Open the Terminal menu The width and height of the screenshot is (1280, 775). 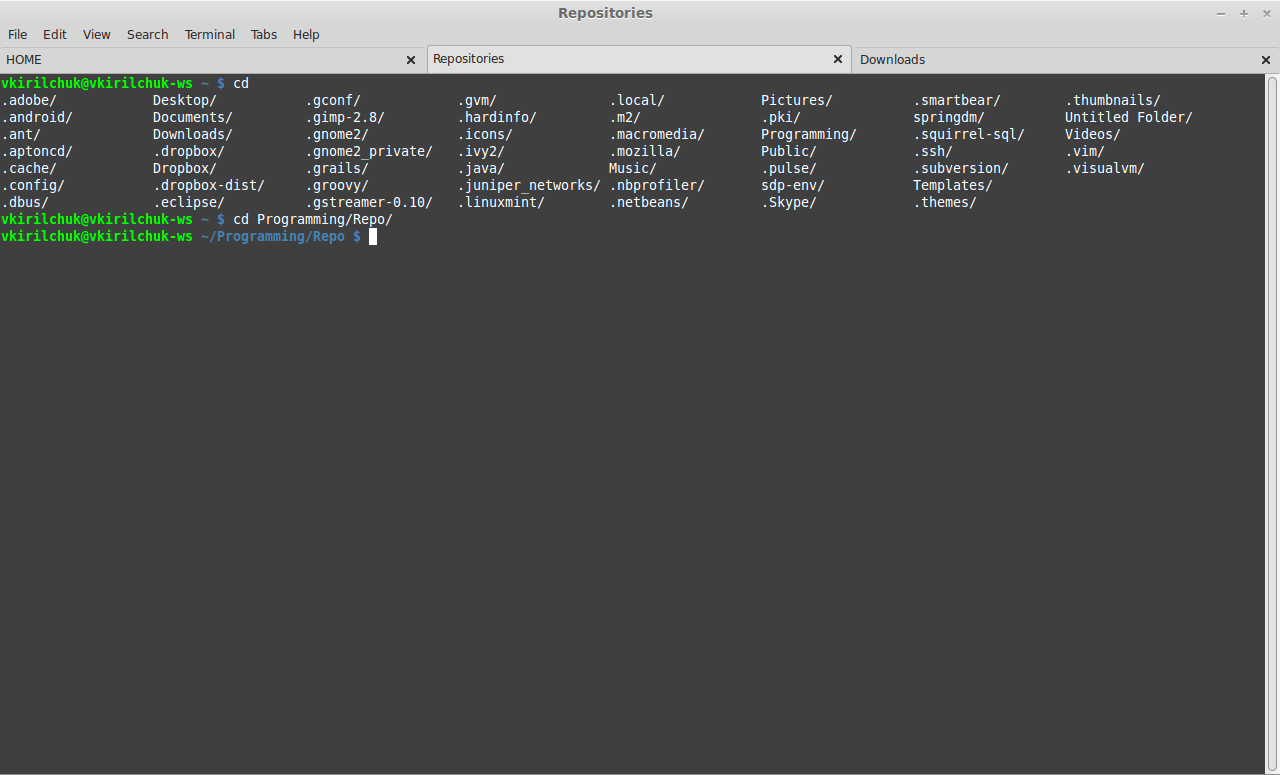tap(209, 34)
